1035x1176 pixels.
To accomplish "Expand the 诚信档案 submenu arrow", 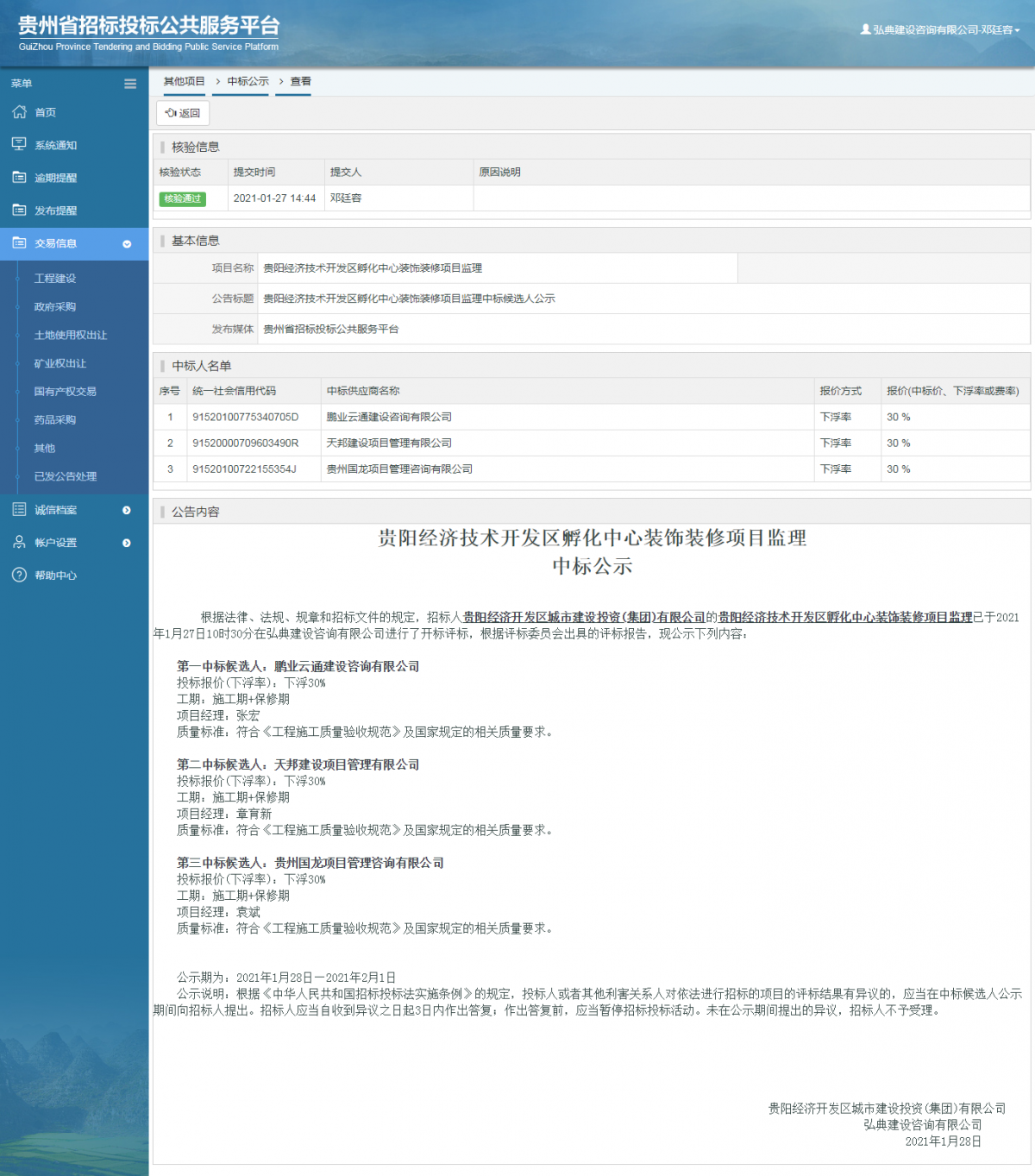I will (x=127, y=510).
